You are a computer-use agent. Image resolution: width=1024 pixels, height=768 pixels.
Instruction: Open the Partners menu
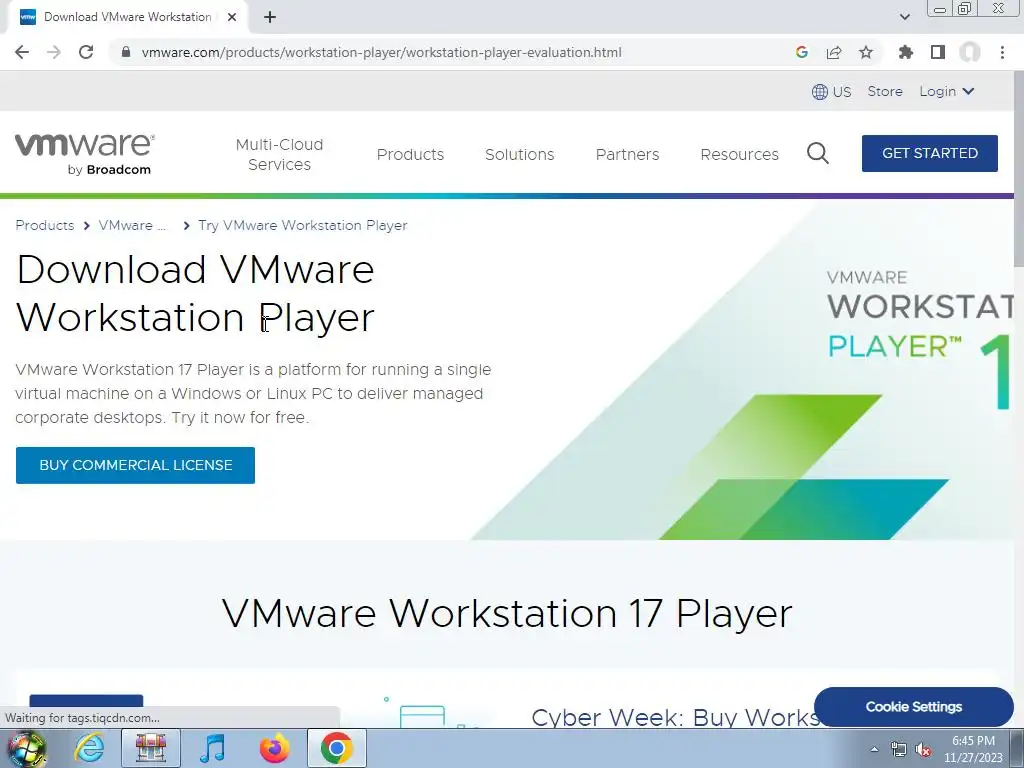point(628,154)
